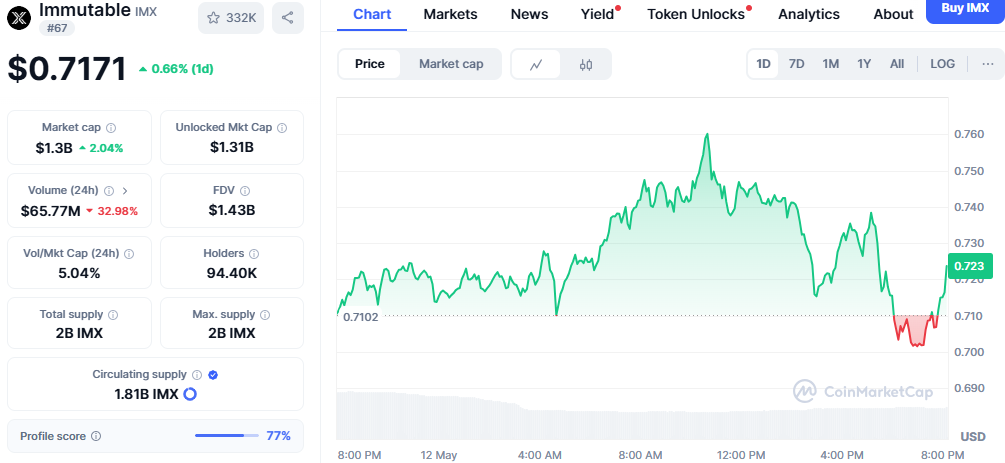Click the $0.7171 price value

(67, 69)
